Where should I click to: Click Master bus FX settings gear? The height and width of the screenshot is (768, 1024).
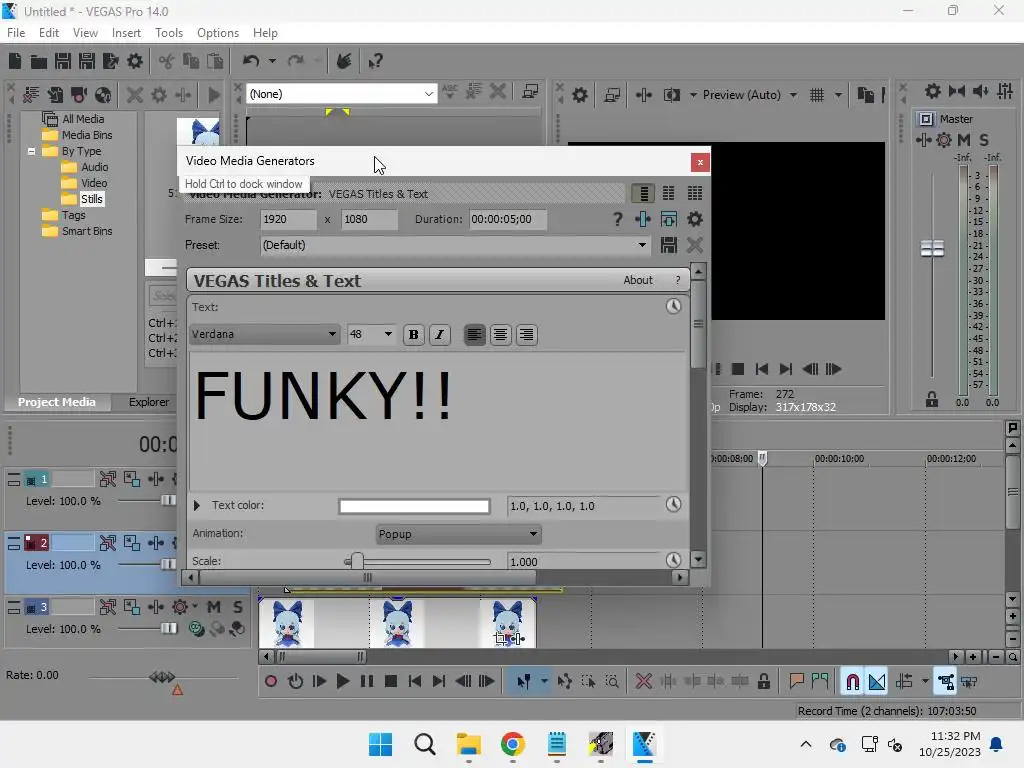coord(944,140)
